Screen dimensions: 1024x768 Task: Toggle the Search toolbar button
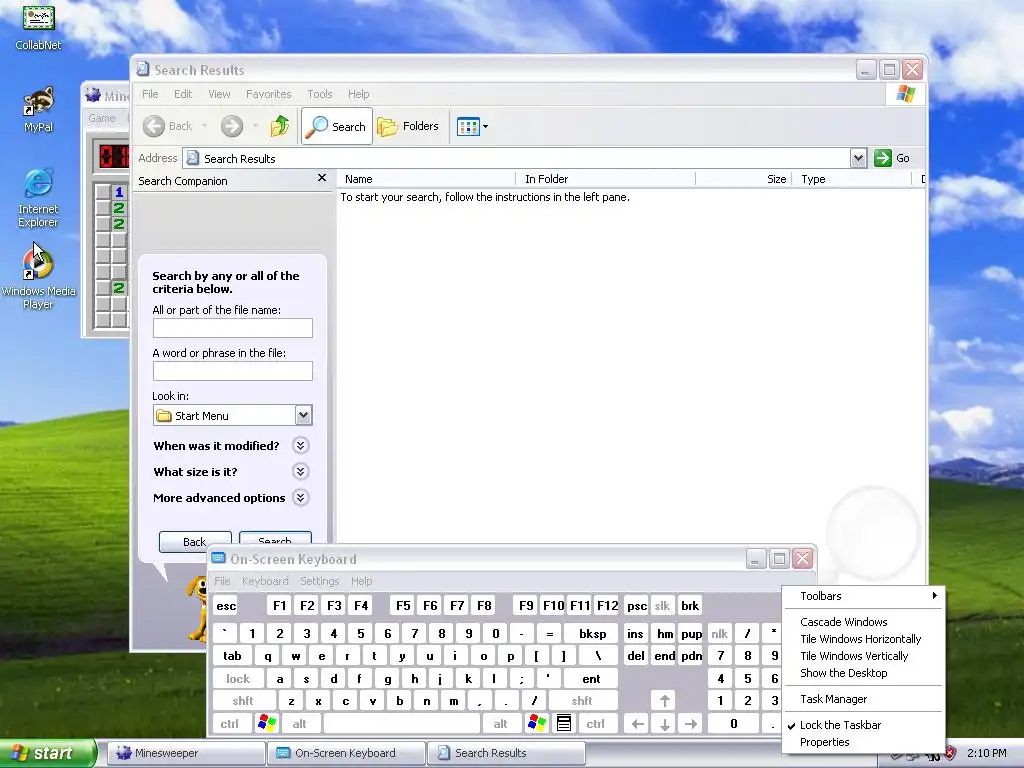tap(336, 126)
